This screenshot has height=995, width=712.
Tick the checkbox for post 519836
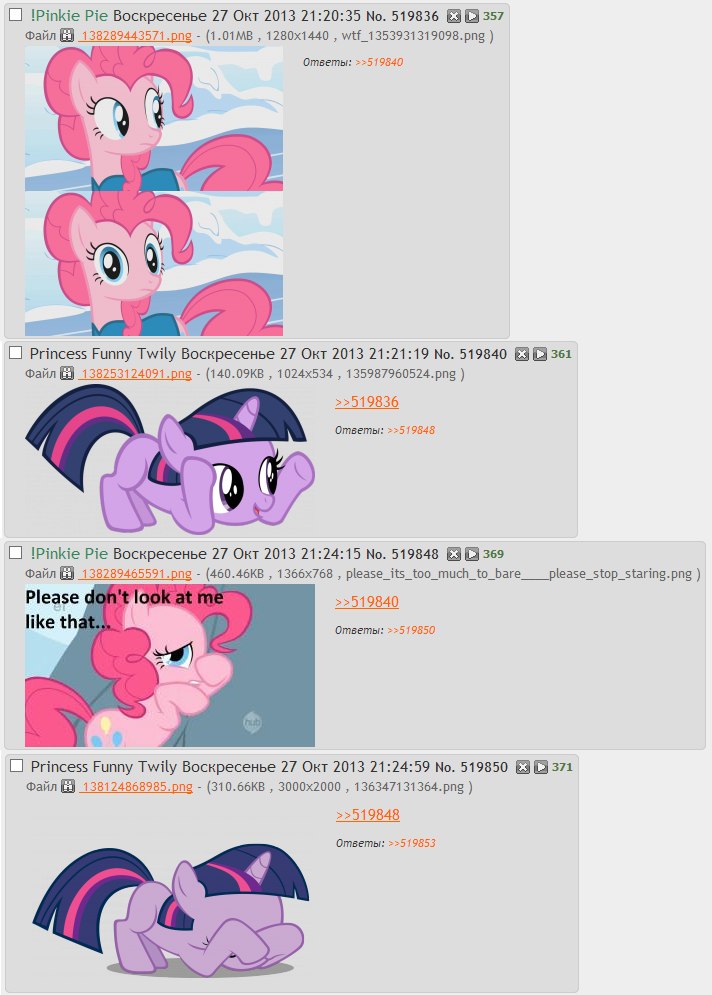[x=16, y=15]
